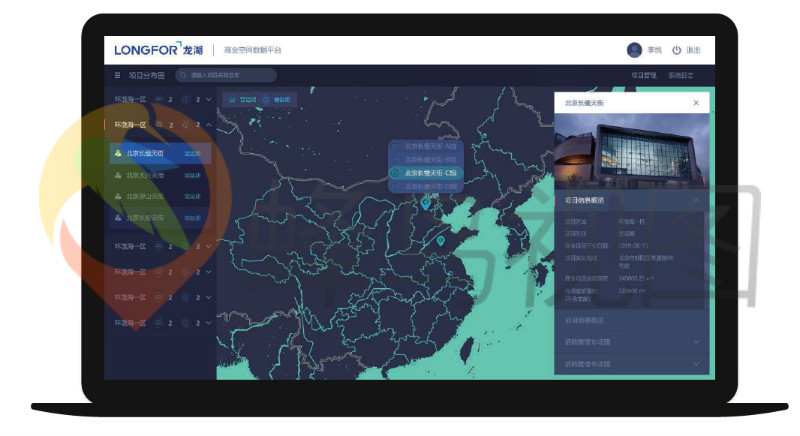Click the icon beside 北京长楹天街-C馆 in the popup
Screen dimensions: 800x436
(x=394, y=173)
